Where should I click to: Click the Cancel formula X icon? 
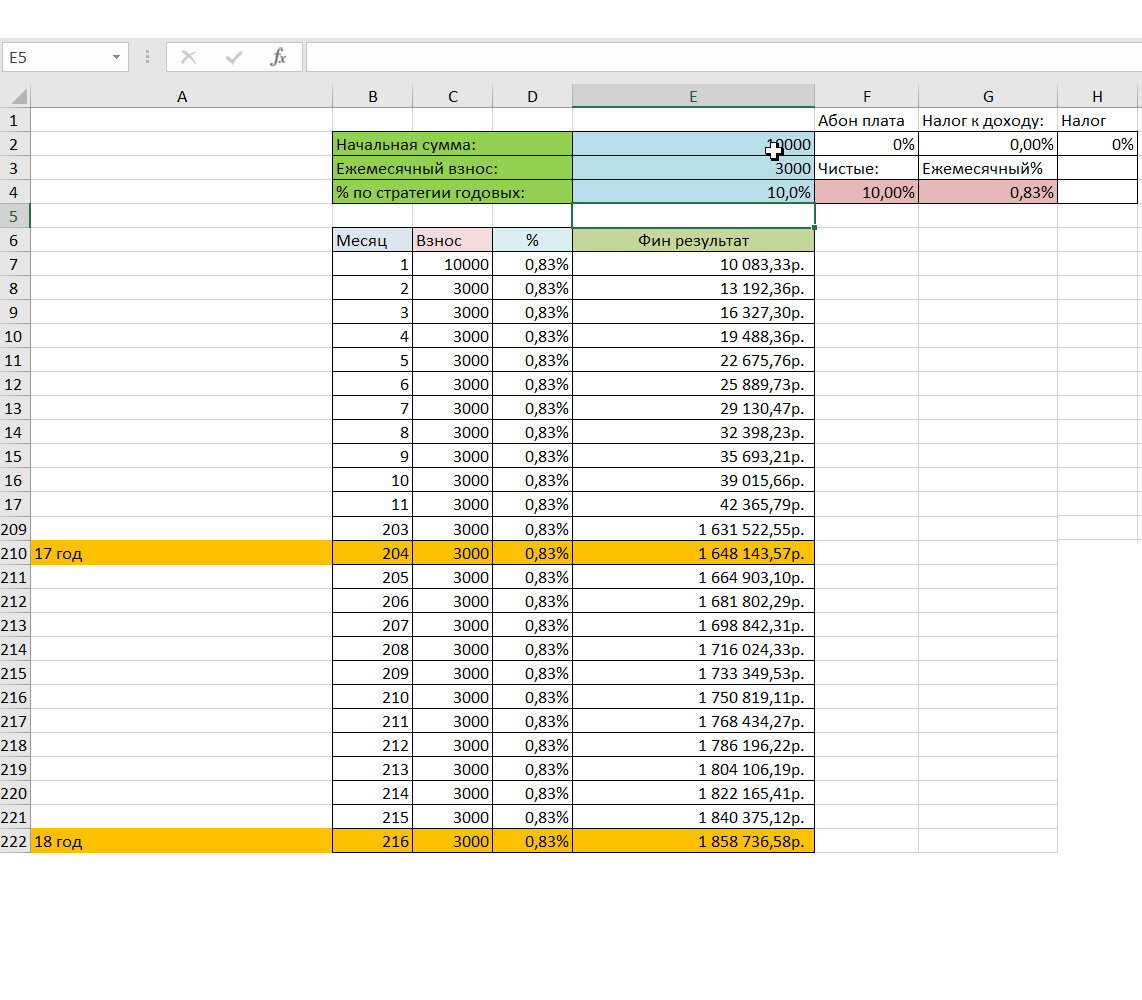[189, 57]
